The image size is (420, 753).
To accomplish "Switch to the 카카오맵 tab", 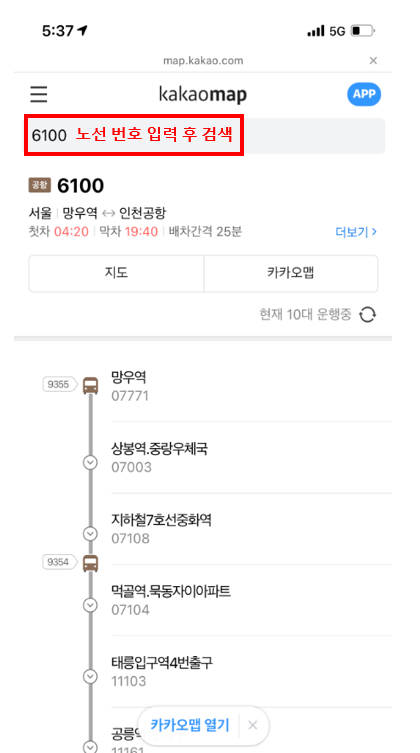I will coord(291,273).
